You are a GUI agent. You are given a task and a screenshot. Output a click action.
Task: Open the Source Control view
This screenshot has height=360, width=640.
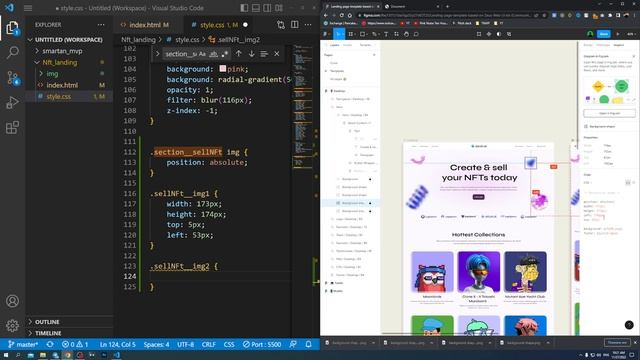coord(13,77)
